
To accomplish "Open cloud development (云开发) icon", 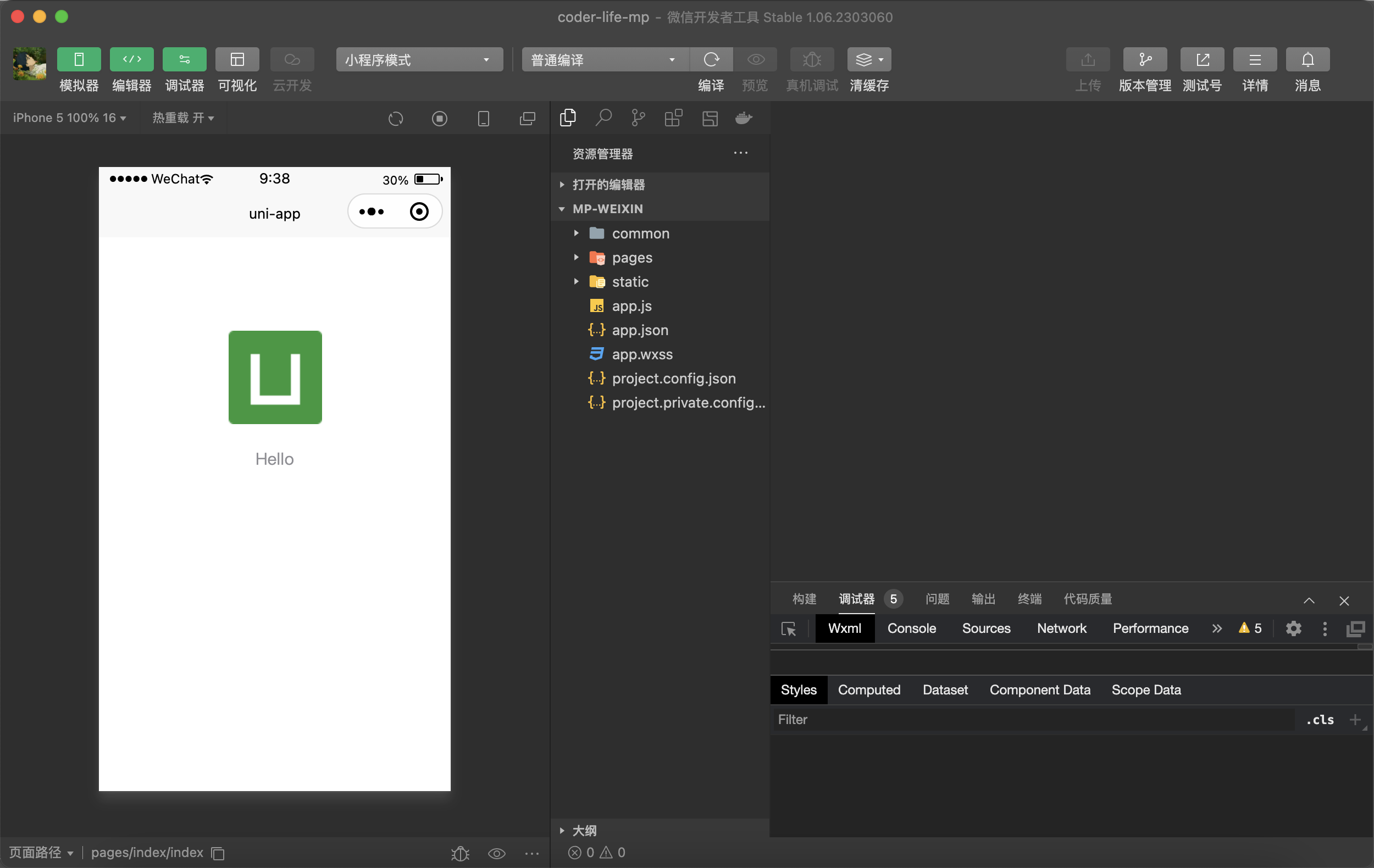I will click(292, 59).
